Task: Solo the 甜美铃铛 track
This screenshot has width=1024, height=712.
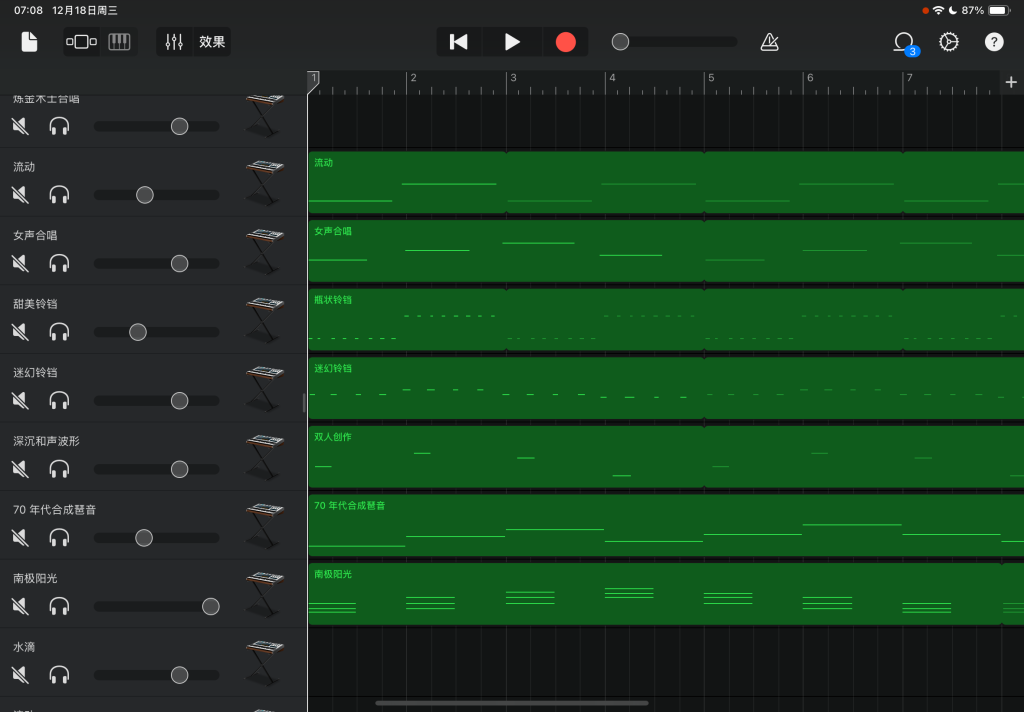Action: (x=59, y=332)
